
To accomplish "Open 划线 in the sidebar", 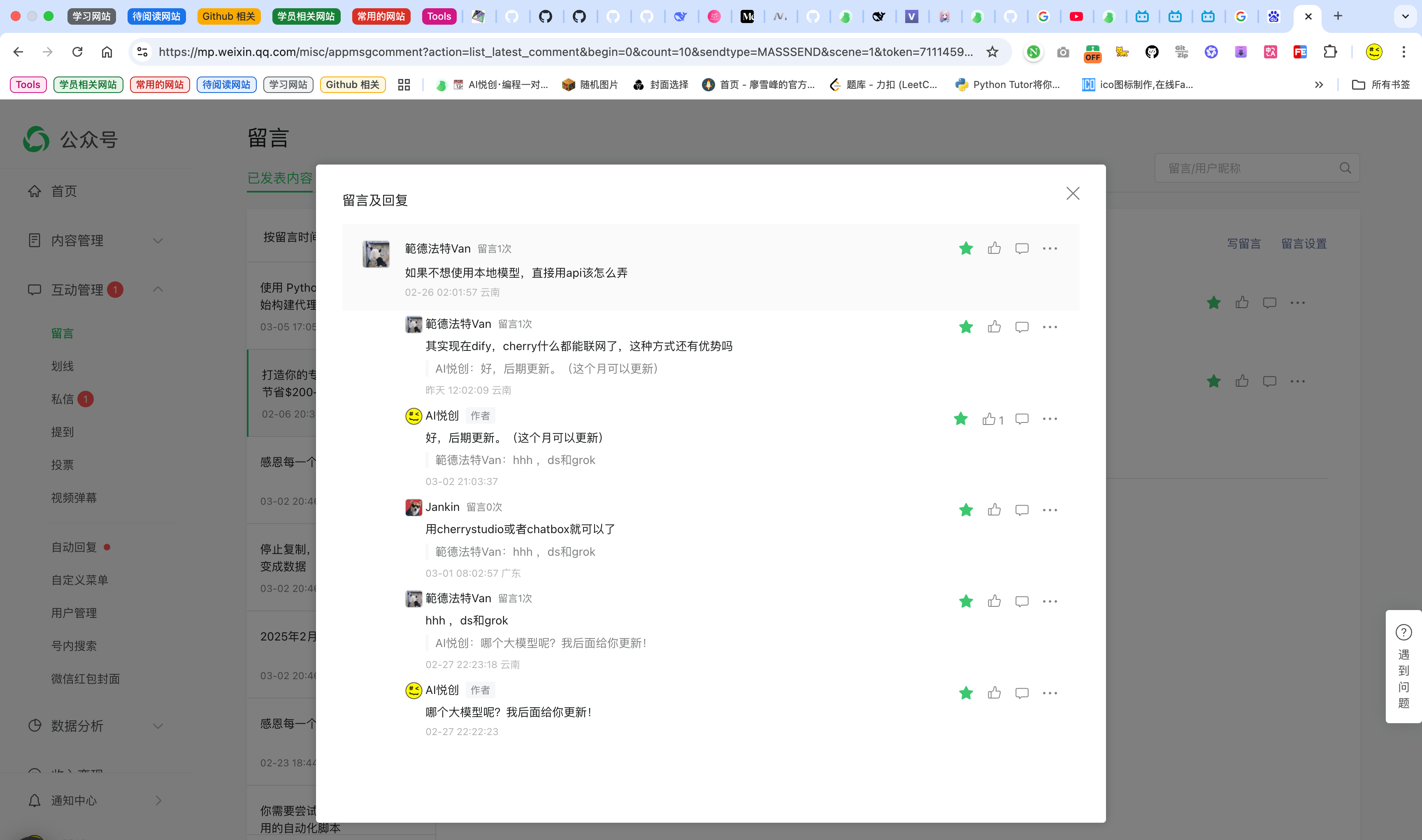I will pyautogui.click(x=62, y=366).
